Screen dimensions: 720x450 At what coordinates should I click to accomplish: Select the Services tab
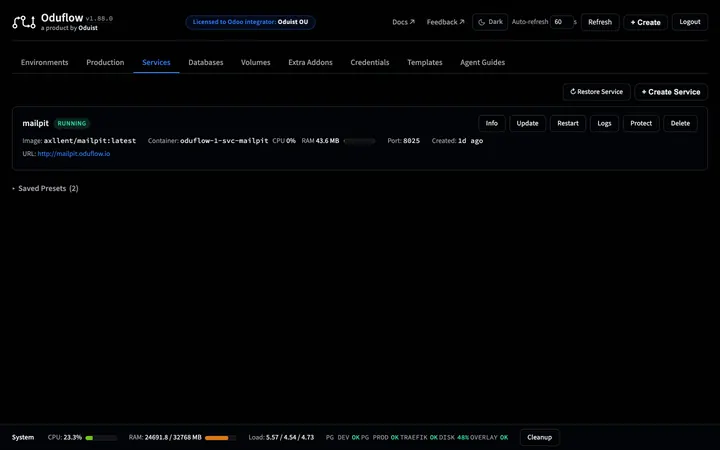click(x=156, y=62)
